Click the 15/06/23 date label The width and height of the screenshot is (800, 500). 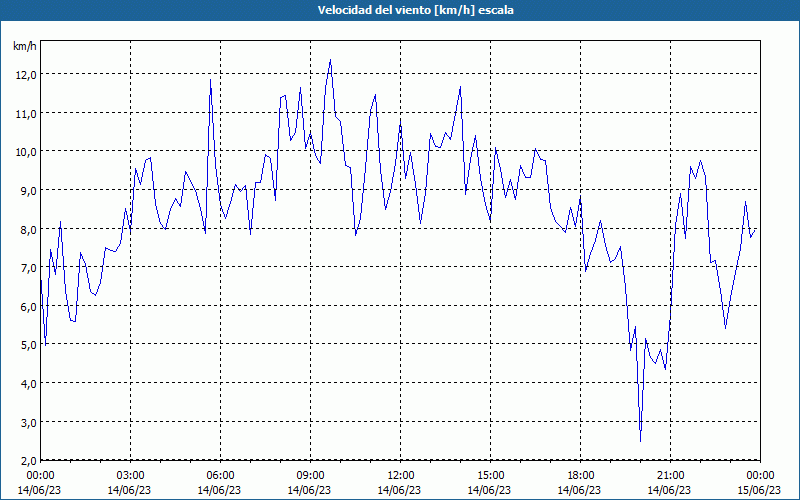(x=759, y=490)
